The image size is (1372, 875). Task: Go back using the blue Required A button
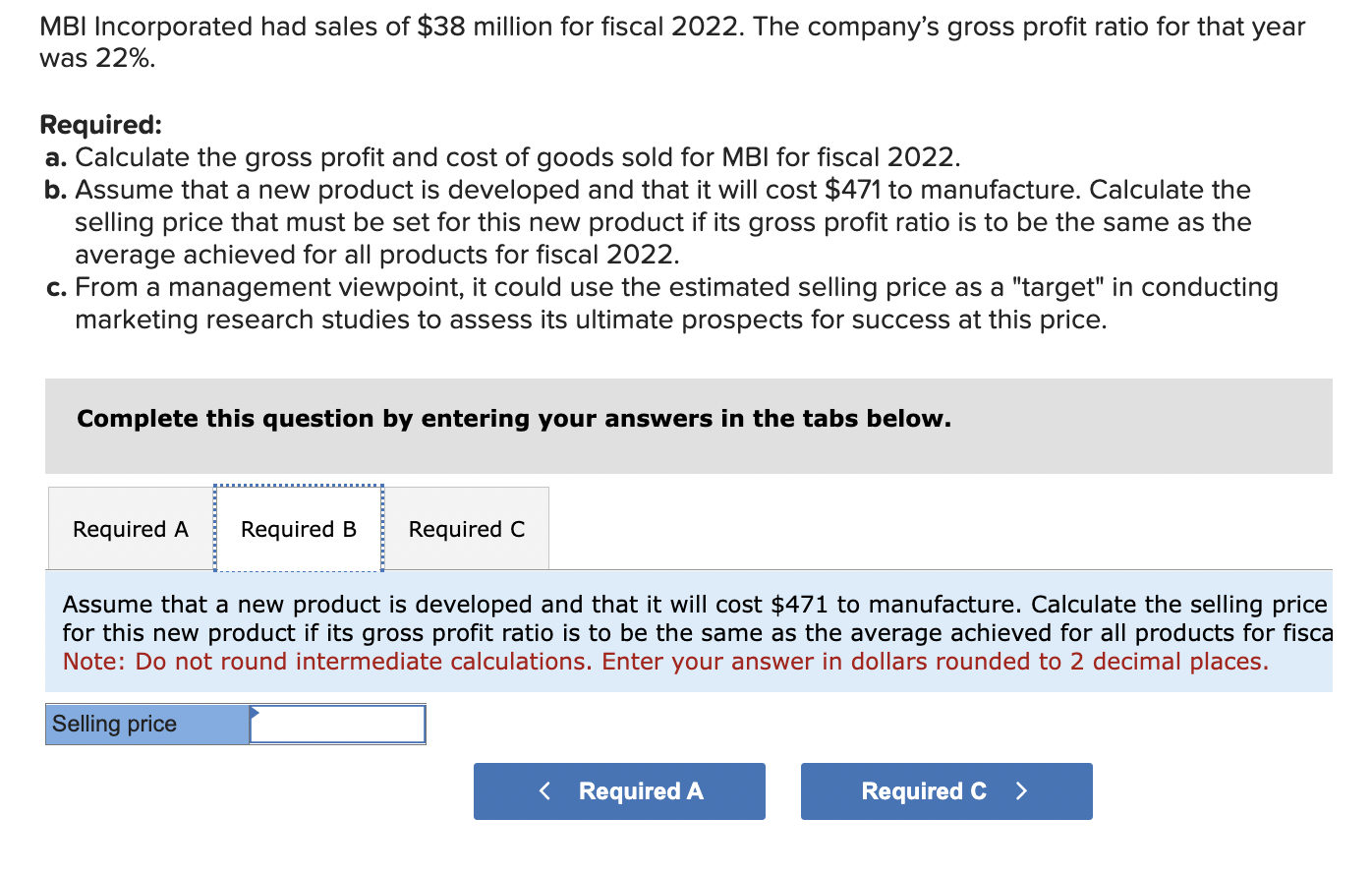point(619,791)
